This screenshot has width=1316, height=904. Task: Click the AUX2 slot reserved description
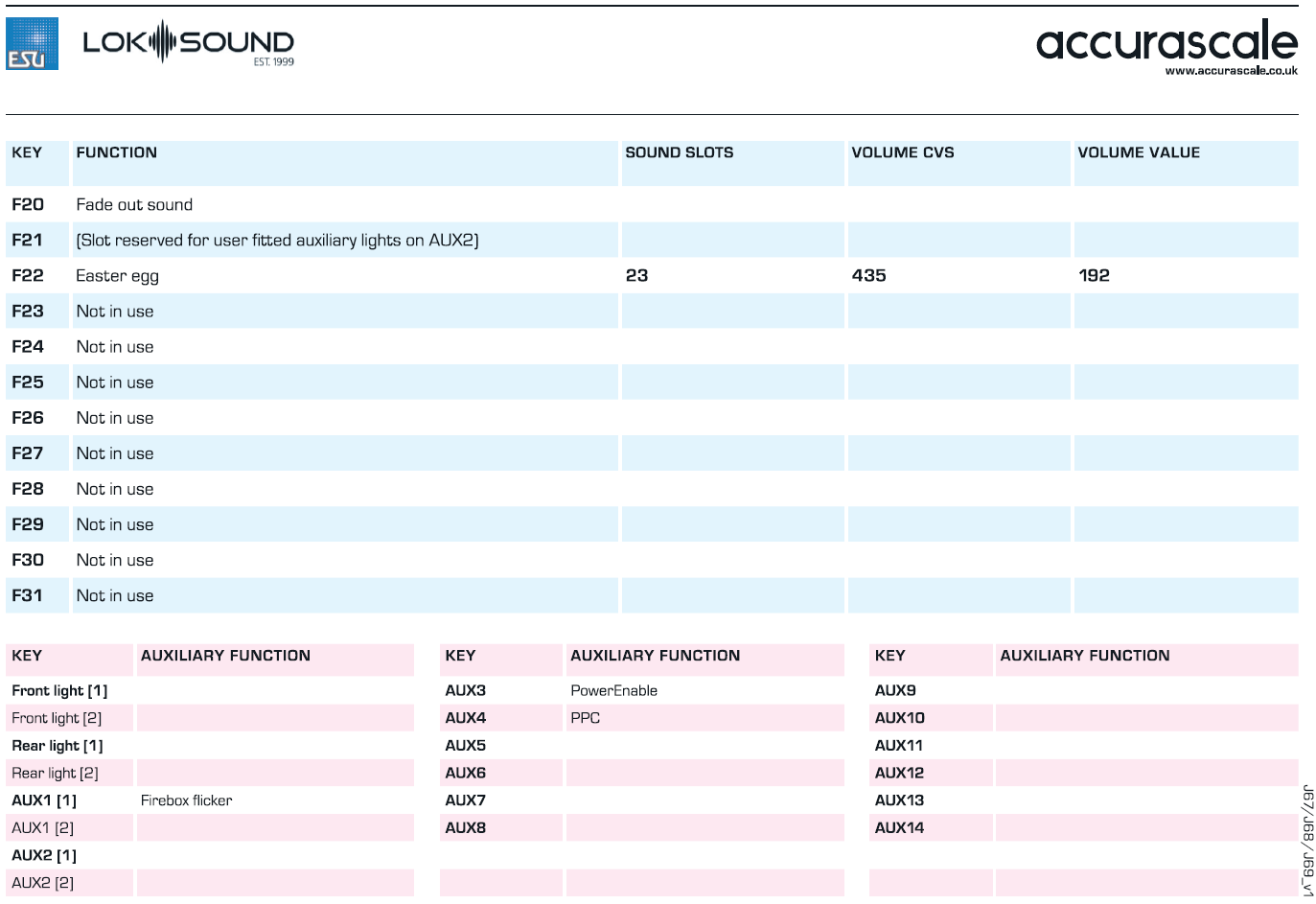277,241
